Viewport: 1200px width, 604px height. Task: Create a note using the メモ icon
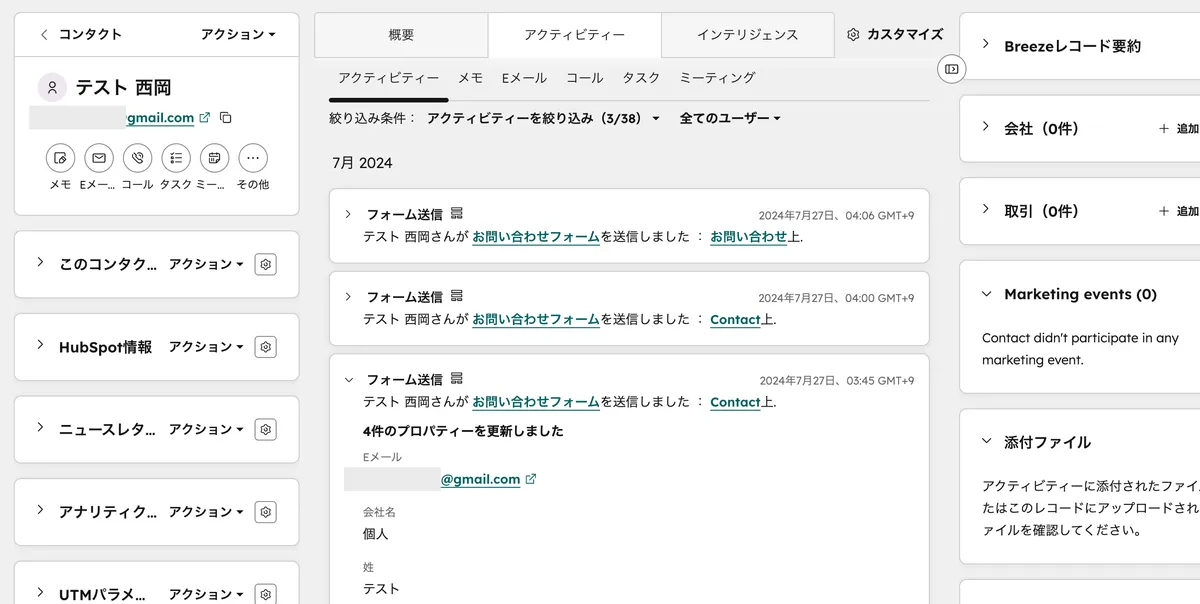pyautogui.click(x=60, y=158)
